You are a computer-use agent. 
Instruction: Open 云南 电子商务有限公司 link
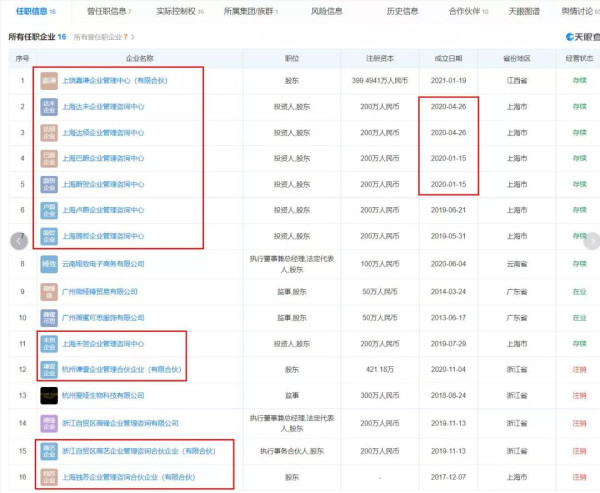pos(103,264)
